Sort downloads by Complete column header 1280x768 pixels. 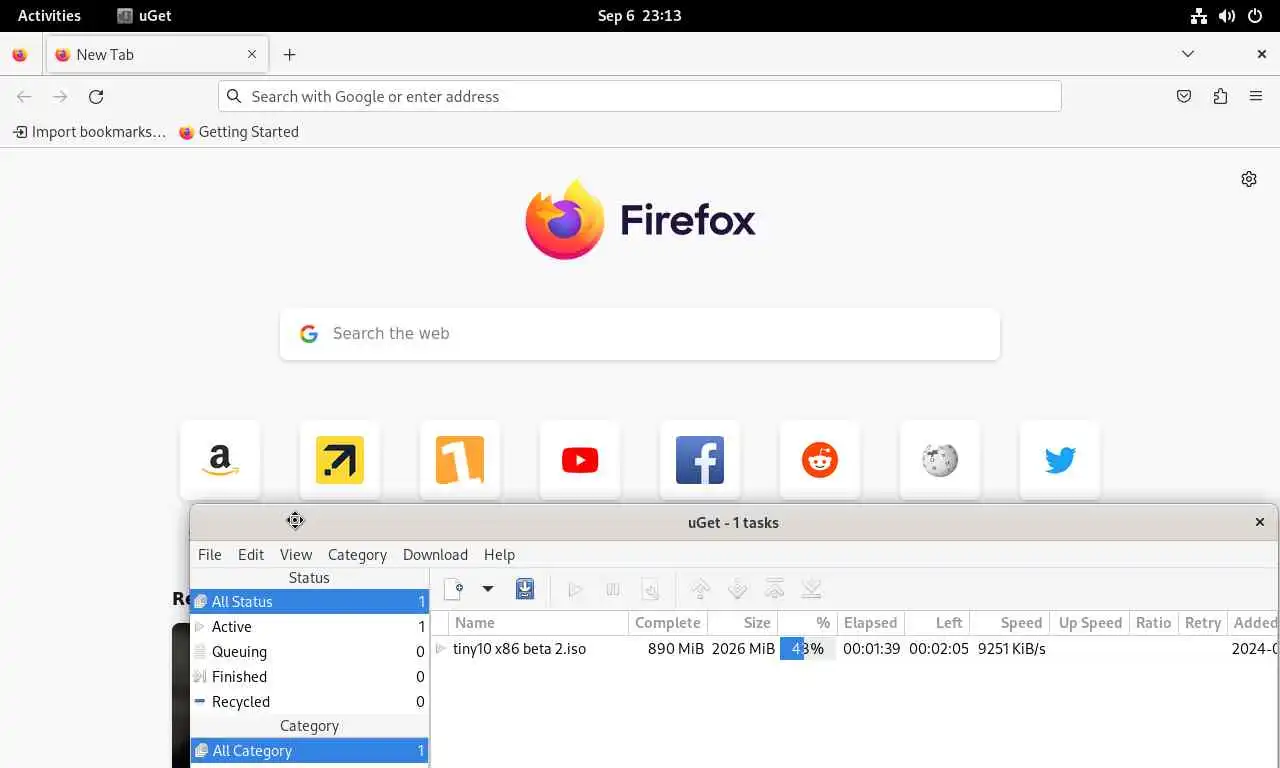tap(668, 623)
